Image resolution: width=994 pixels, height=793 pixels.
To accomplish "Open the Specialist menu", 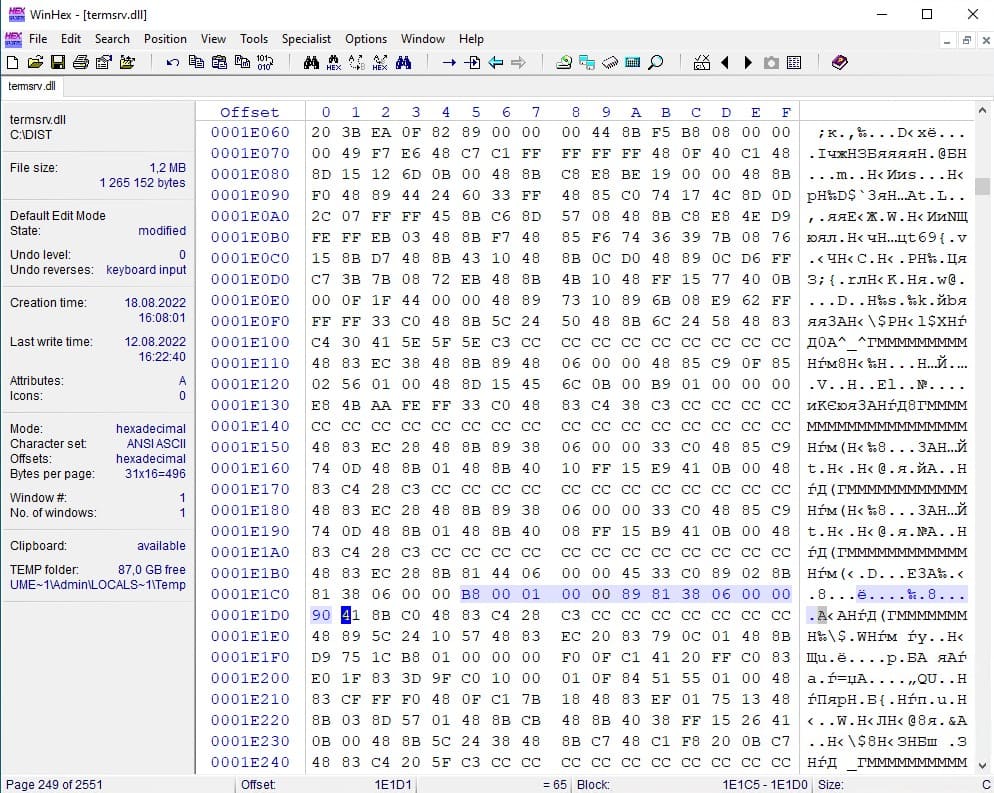I will (306, 39).
